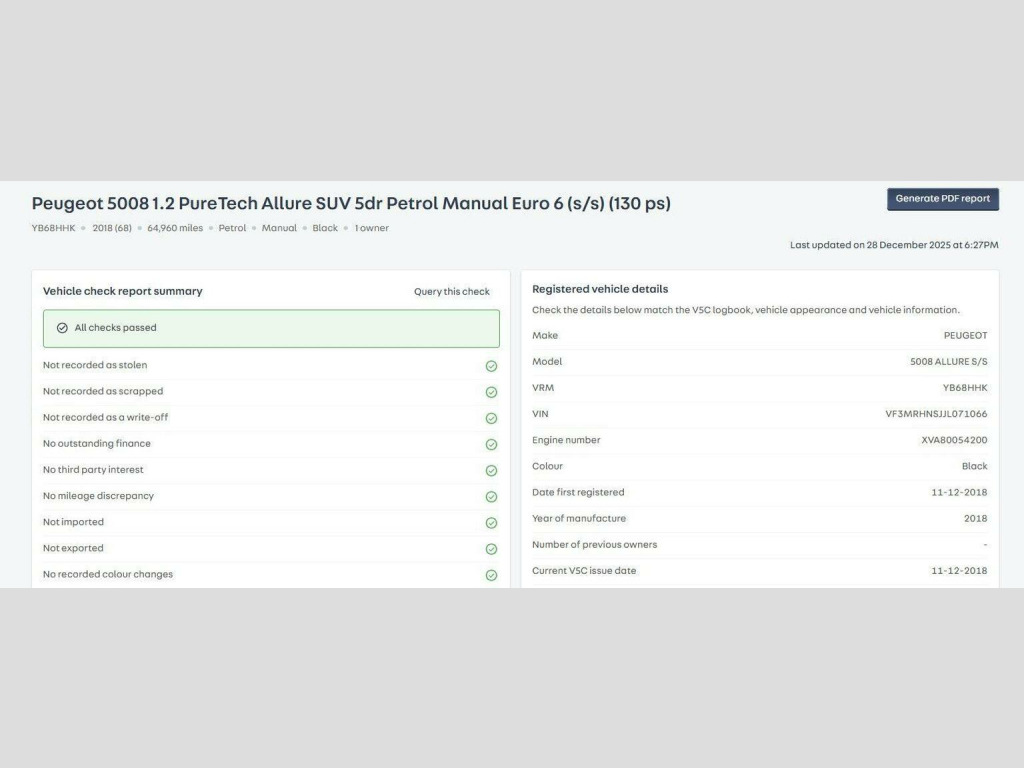Click the Not imported green tick icon
Viewport: 1024px width, 768px height.
pos(491,523)
